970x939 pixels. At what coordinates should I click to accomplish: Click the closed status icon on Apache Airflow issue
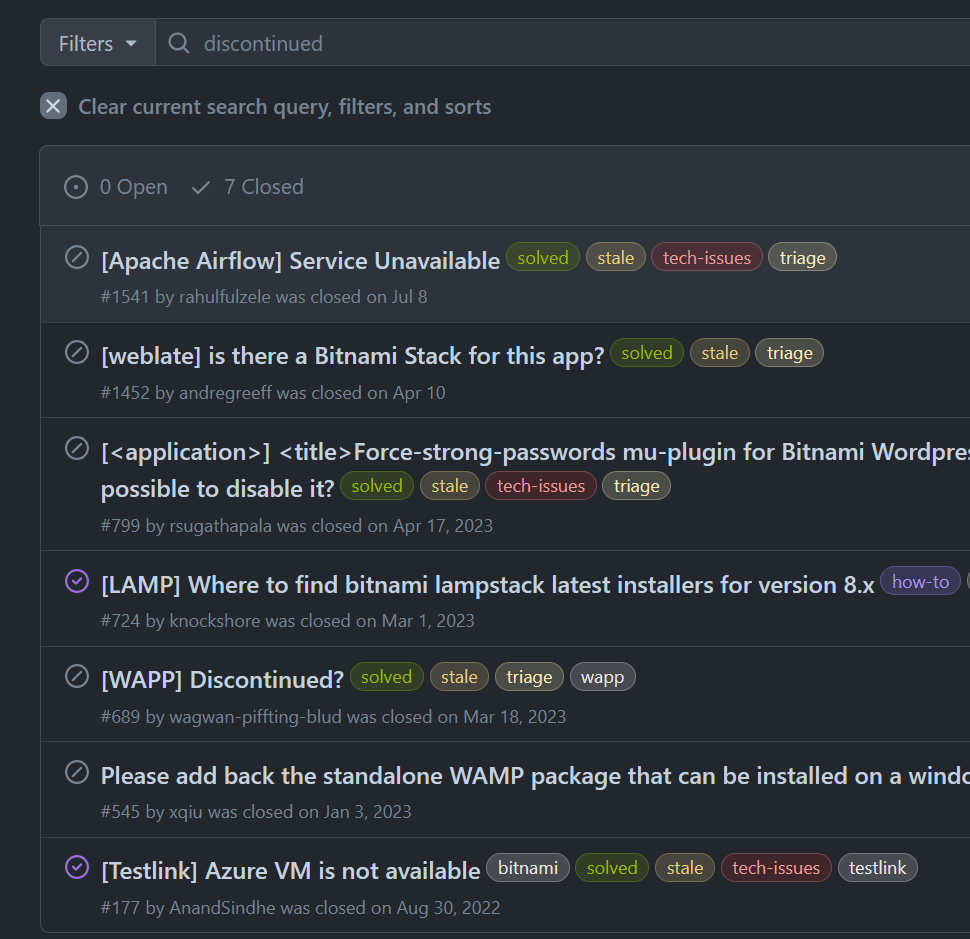pos(77,258)
